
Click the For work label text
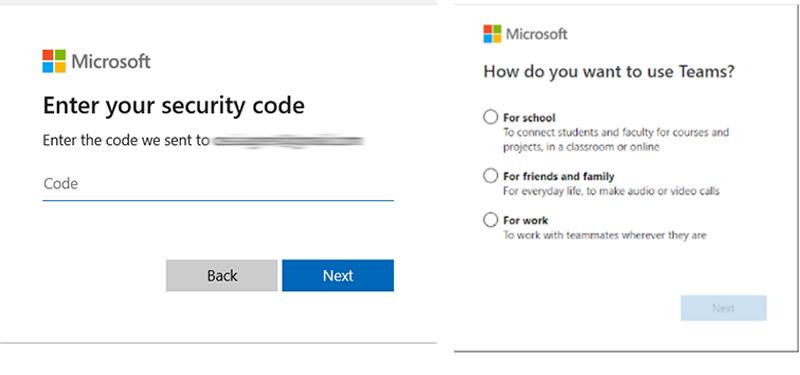[x=526, y=221]
